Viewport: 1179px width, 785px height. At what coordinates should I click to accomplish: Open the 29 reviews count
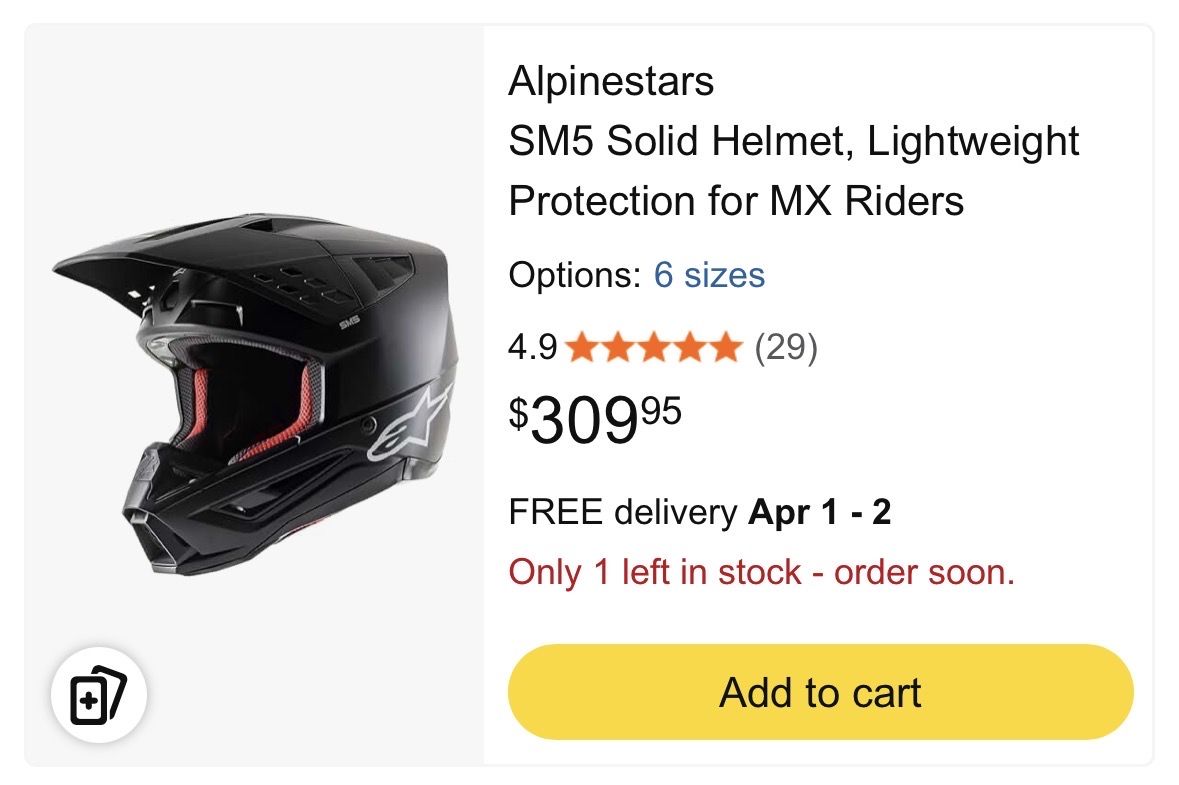[x=785, y=348]
